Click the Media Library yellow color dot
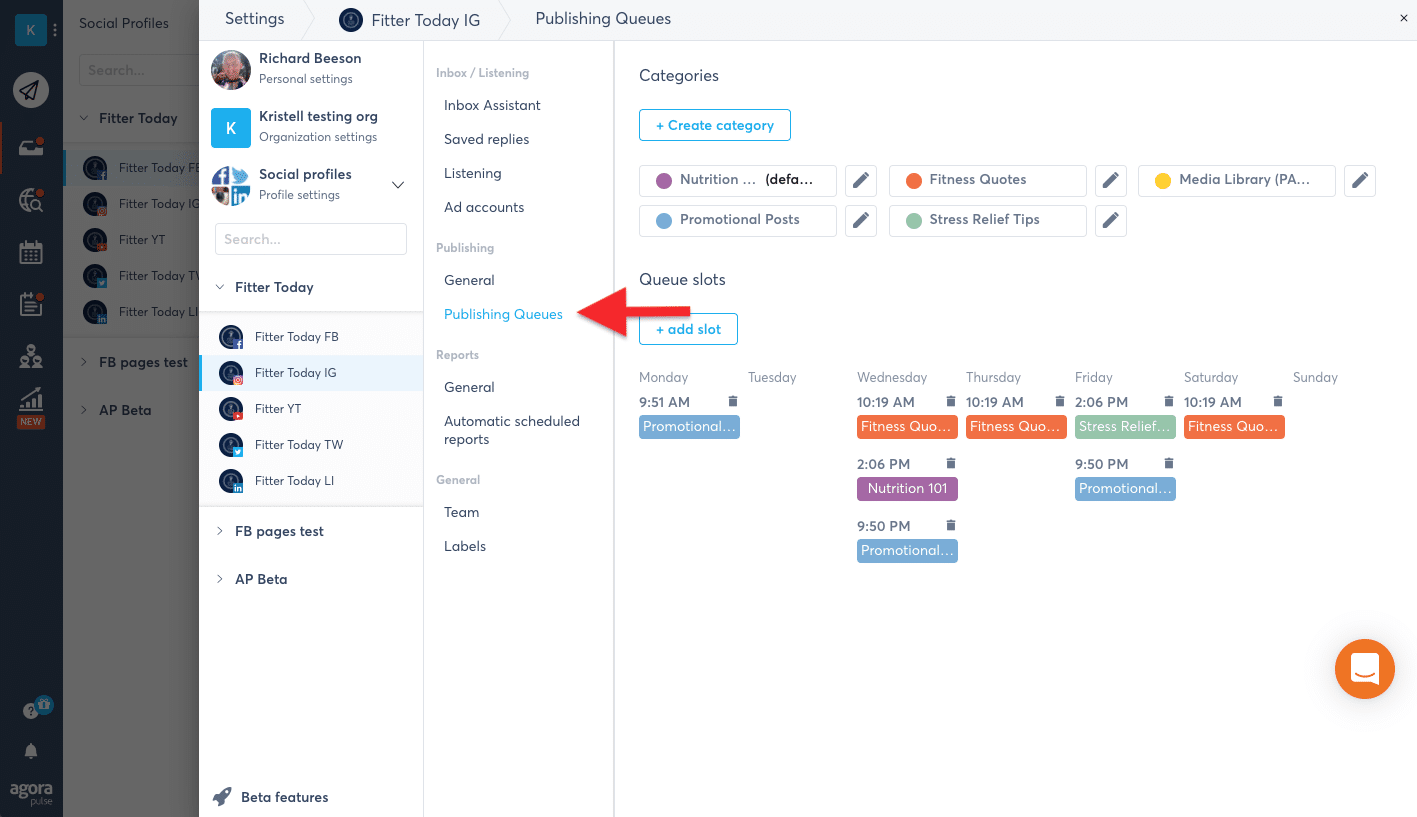The width and height of the screenshot is (1417, 817). click(x=1162, y=181)
